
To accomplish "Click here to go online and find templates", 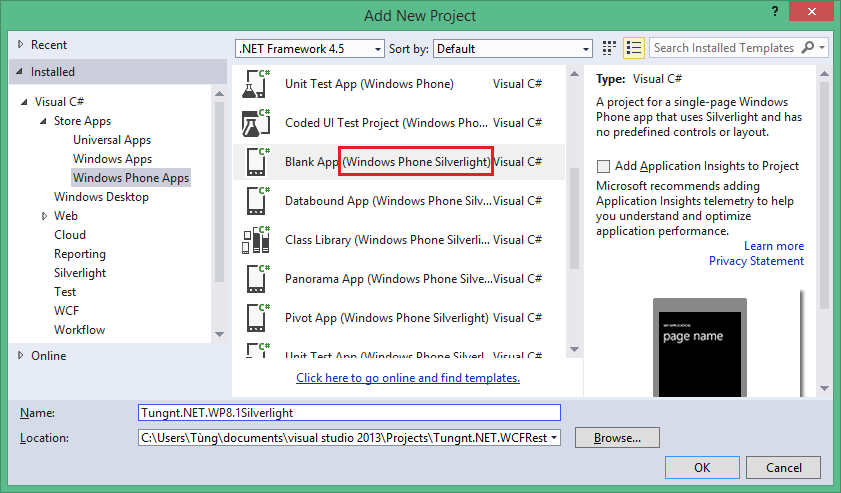I will click(408, 378).
